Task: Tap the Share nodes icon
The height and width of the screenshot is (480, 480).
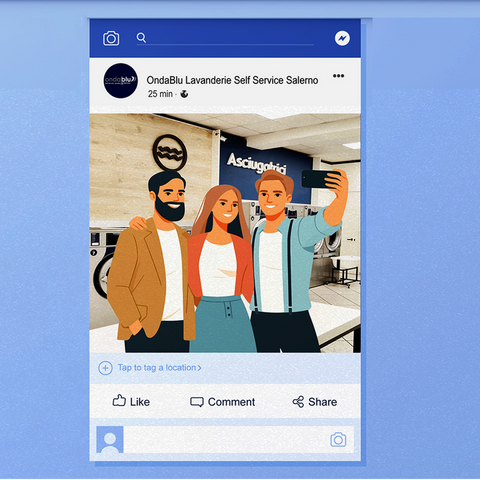Action: coord(298,402)
